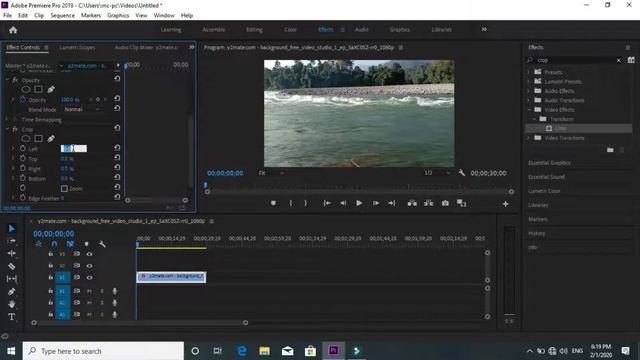
Task: Click Extract button in Program Monitor
Action: (x=429, y=203)
